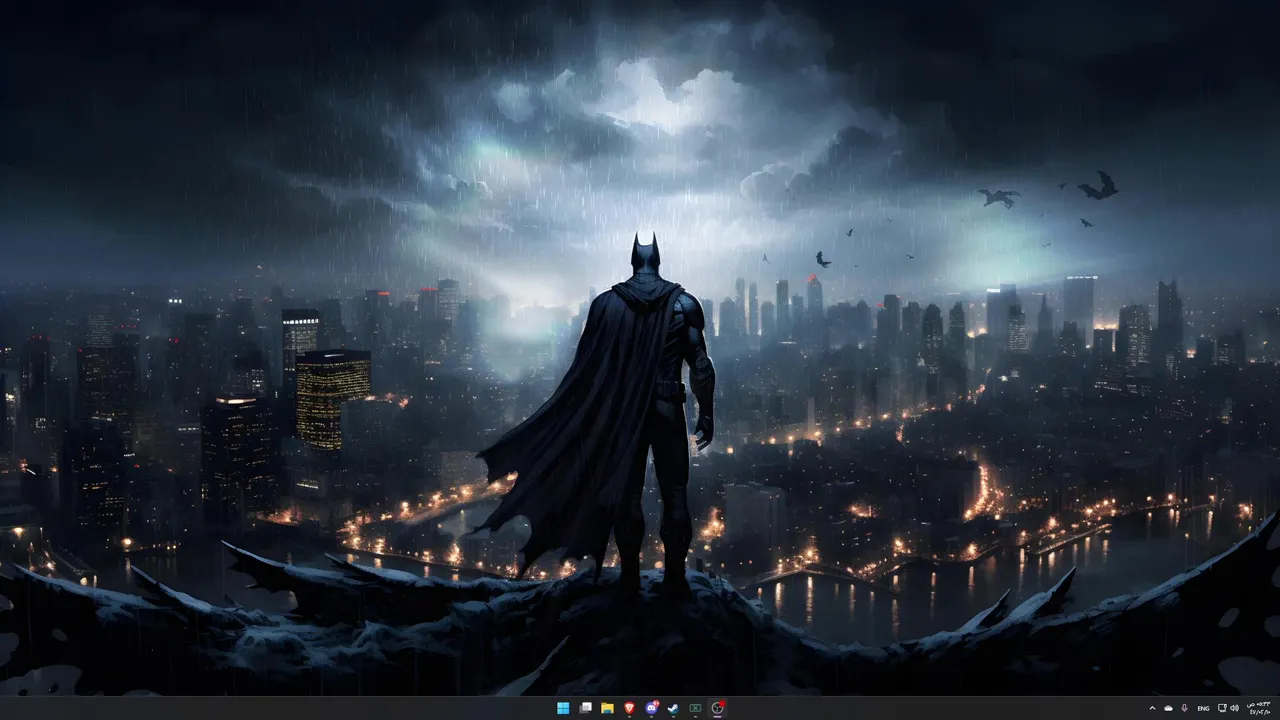Open the Windows Start menu
Viewport: 1280px width, 720px height.
563,708
